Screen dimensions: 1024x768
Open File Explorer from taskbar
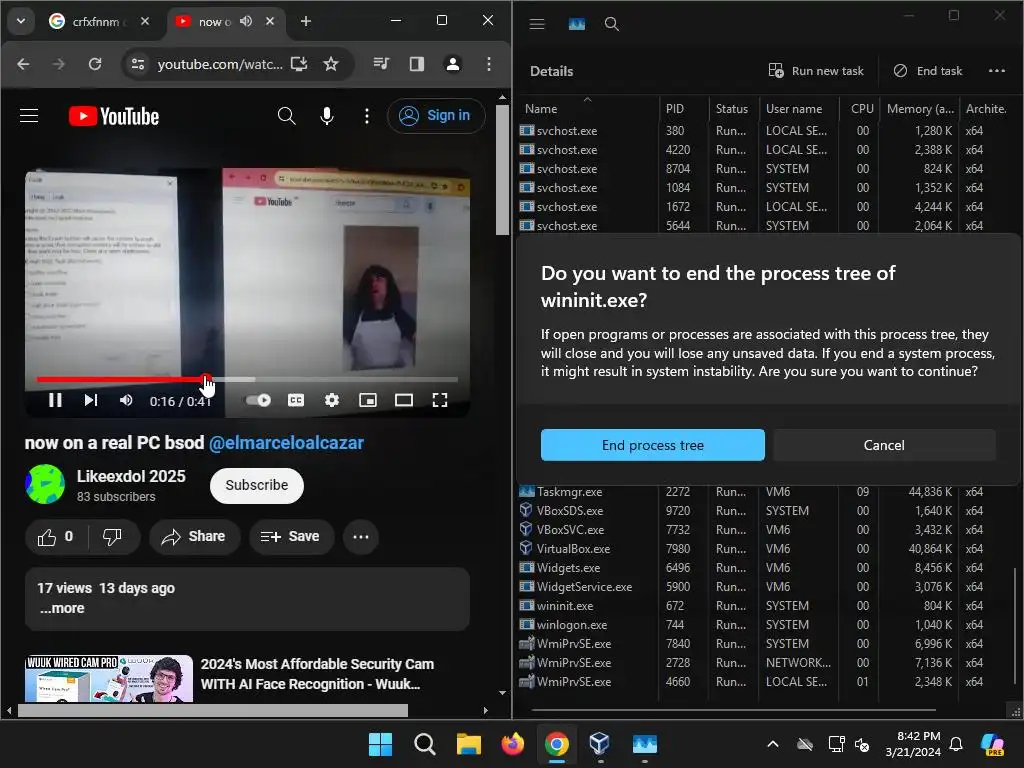468,744
